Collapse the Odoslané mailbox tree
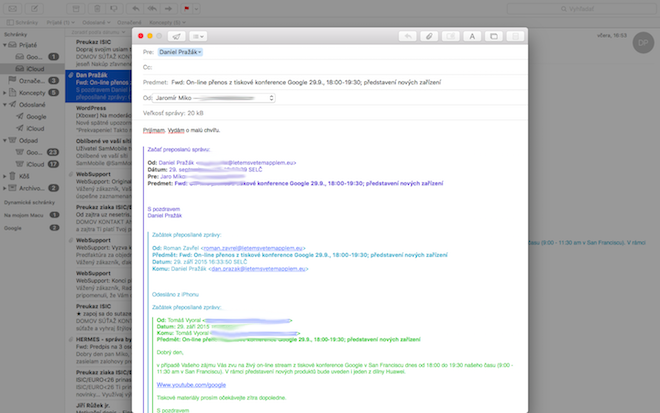The width and height of the screenshot is (660, 413). (5, 104)
